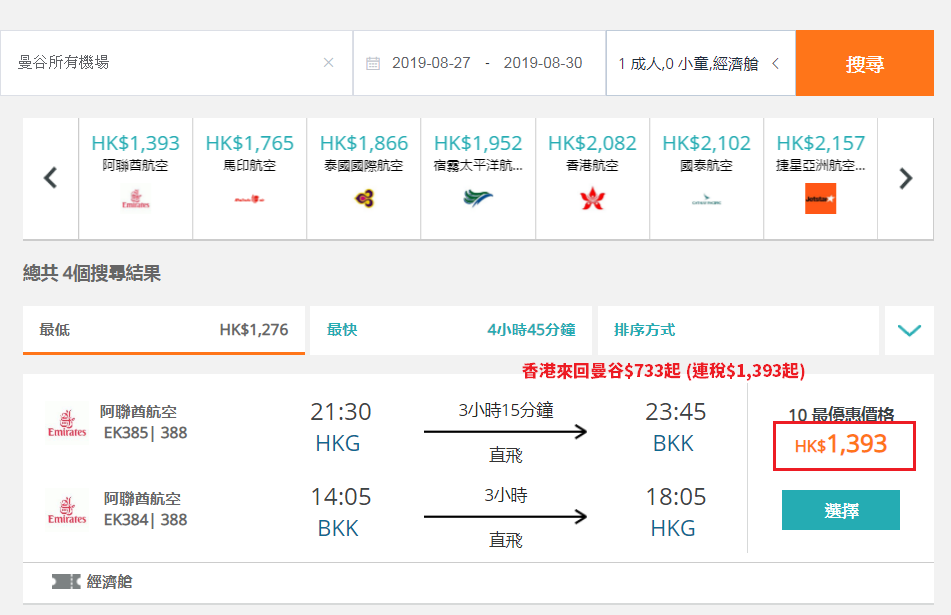Clear the 曼谷所有機場 destination field
The width and height of the screenshot is (951, 615).
[x=328, y=62]
